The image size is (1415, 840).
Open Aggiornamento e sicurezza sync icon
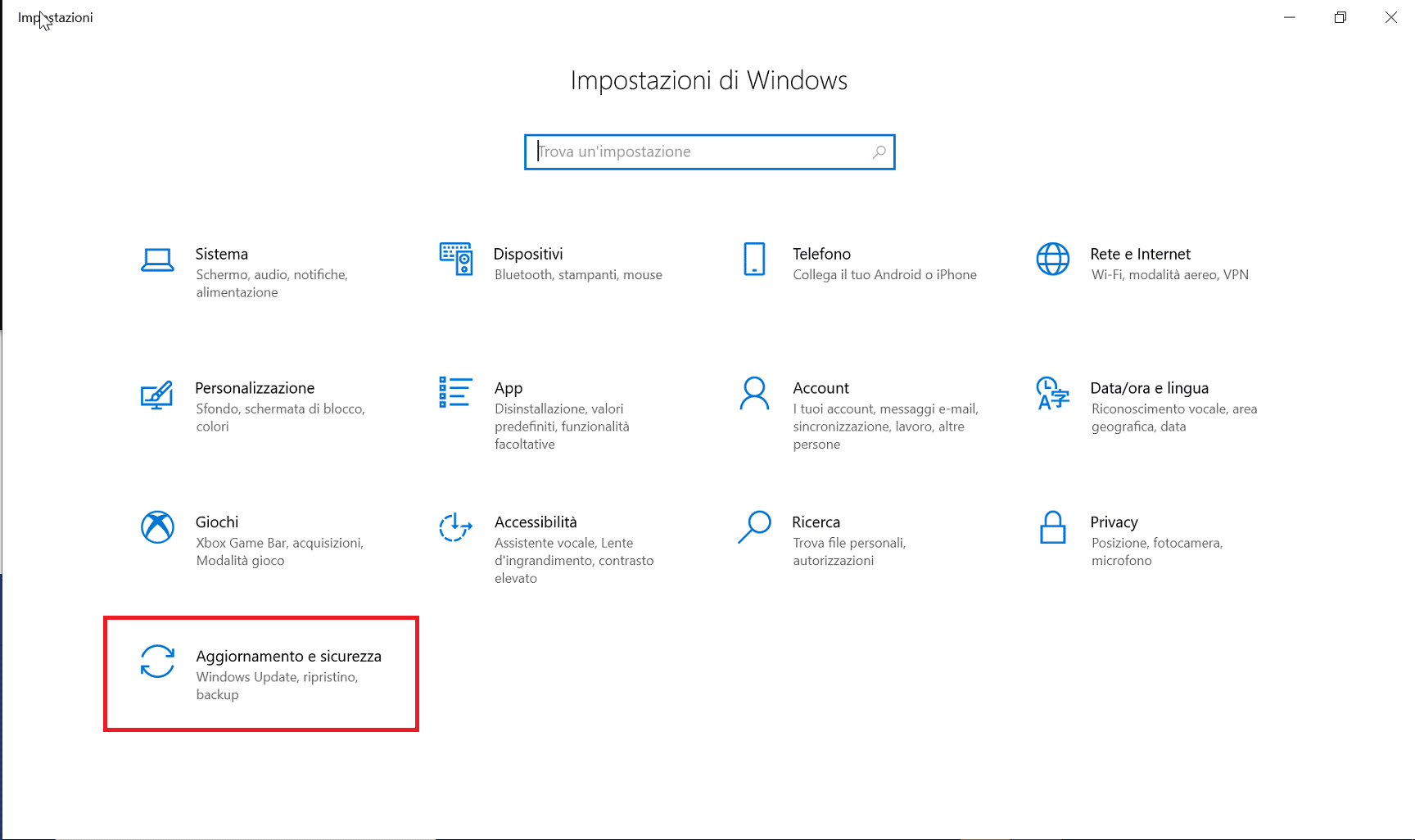(x=157, y=662)
